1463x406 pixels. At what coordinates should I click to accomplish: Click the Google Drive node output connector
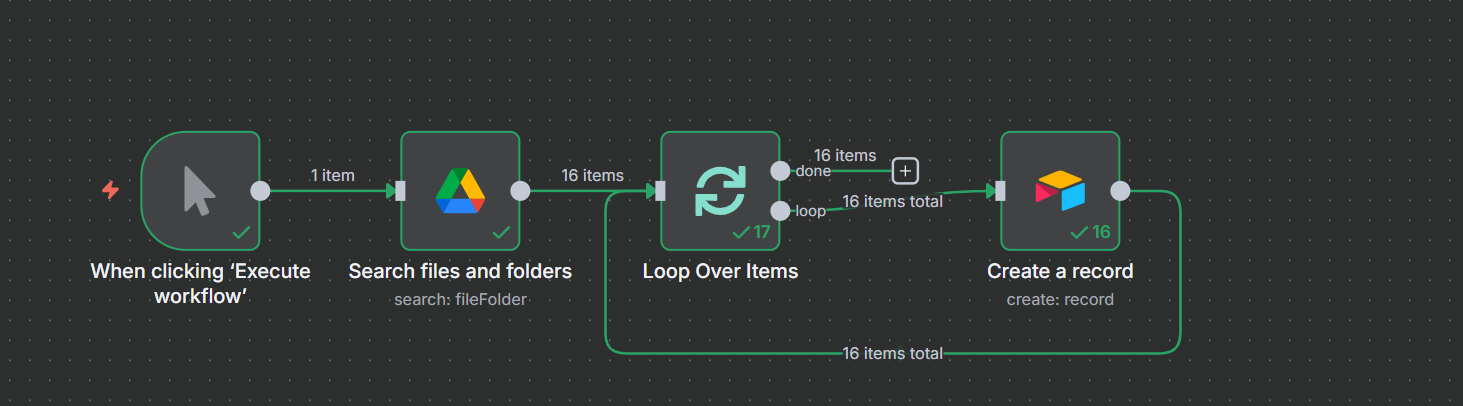pos(520,191)
